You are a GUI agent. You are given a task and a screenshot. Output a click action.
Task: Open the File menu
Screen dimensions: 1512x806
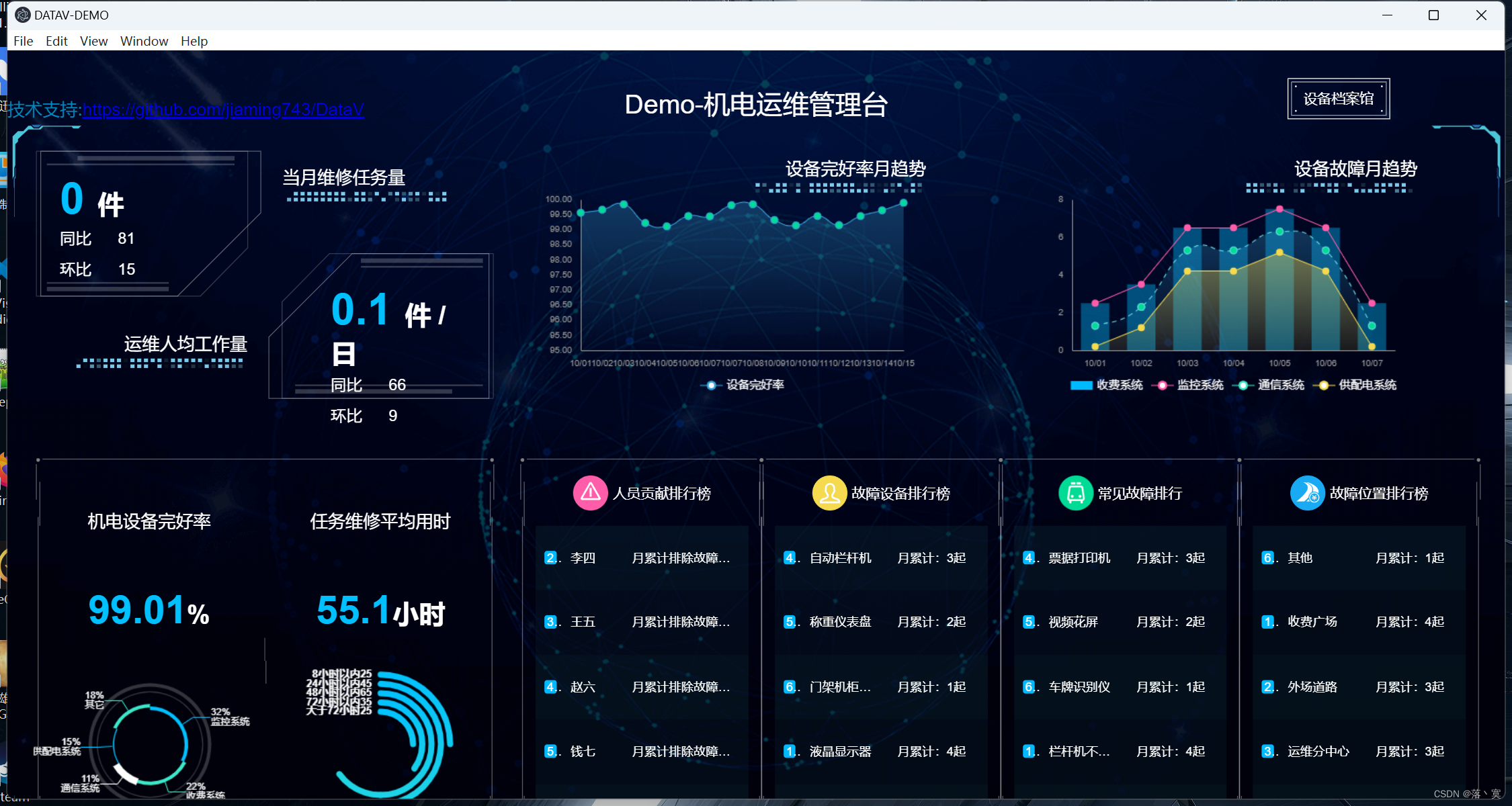(x=24, y=41)
